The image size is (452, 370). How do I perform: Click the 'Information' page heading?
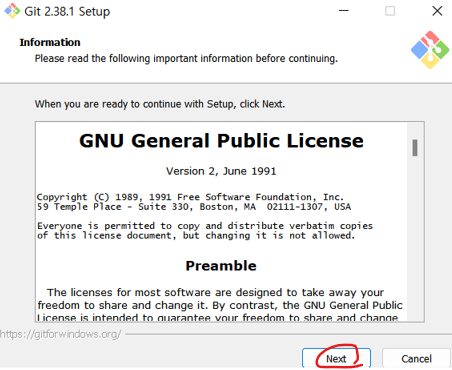pos(50,42)
